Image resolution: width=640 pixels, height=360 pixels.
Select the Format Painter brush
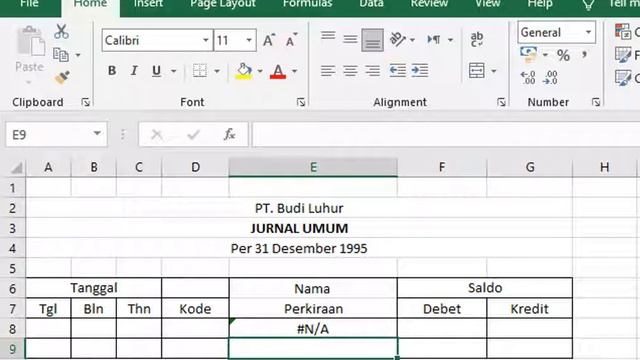click(x=62, y=78)
